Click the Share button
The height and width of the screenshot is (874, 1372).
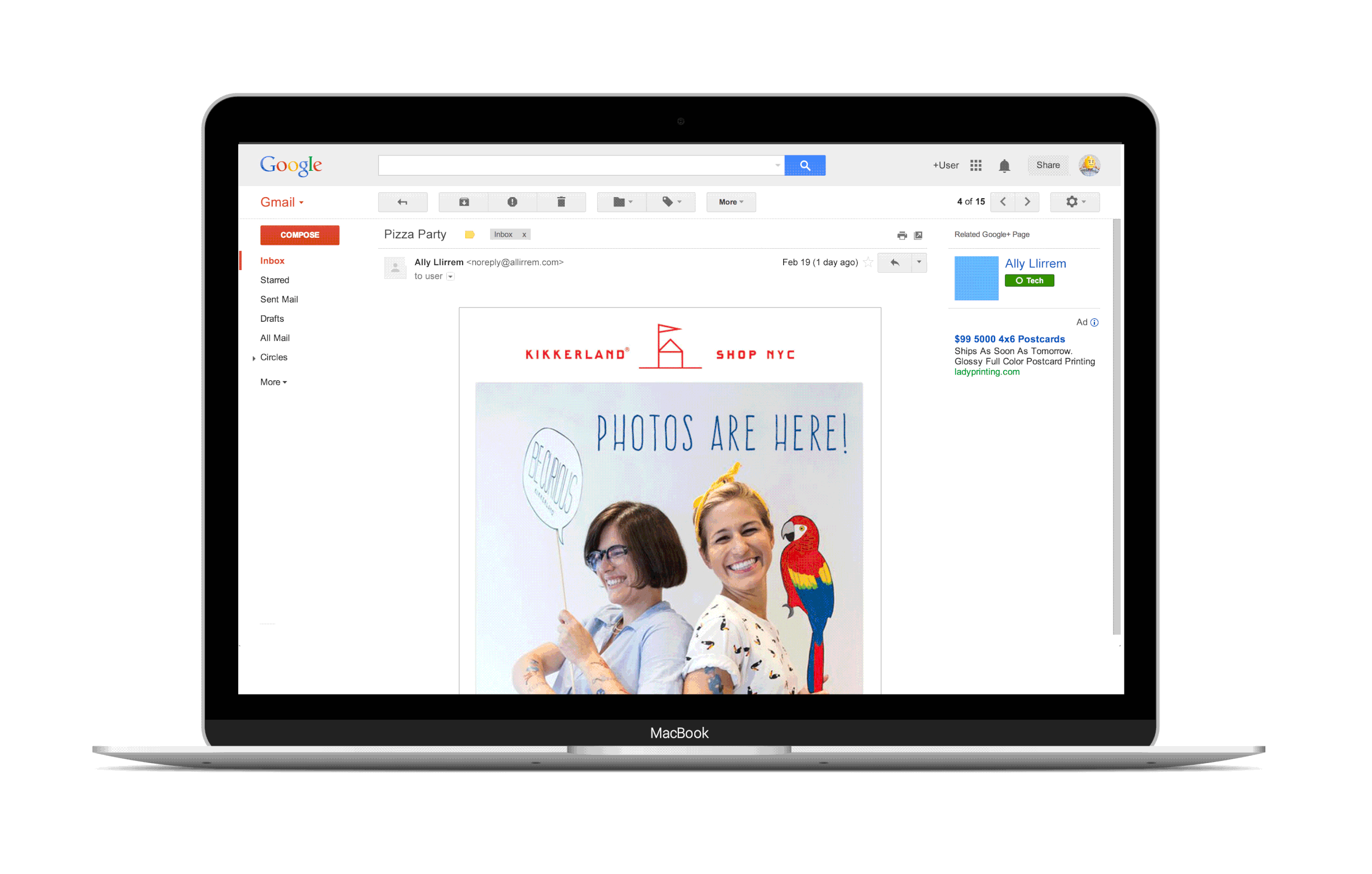1048,165
